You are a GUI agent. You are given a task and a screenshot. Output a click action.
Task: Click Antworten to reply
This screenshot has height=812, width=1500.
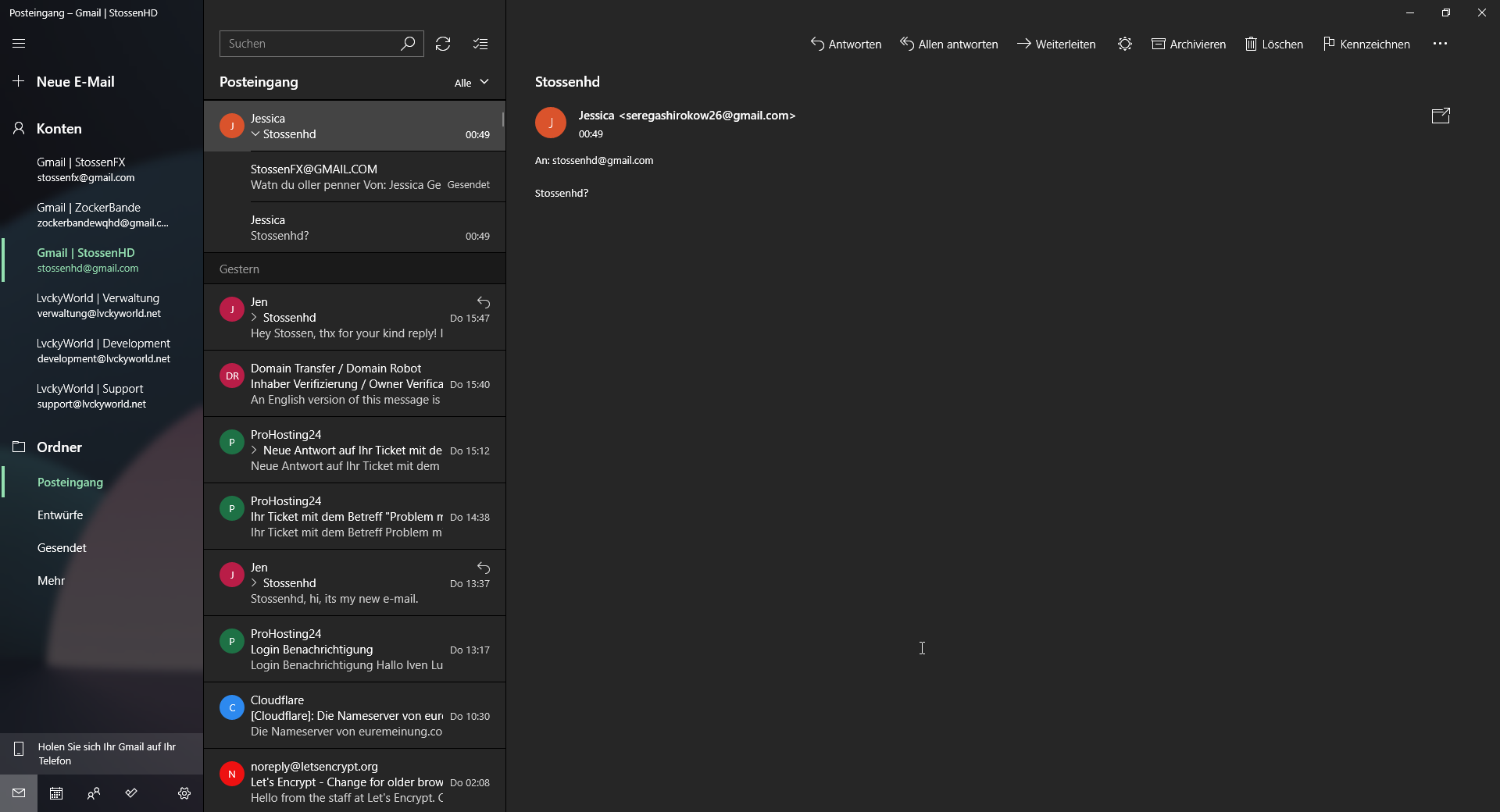coord(846,45)
